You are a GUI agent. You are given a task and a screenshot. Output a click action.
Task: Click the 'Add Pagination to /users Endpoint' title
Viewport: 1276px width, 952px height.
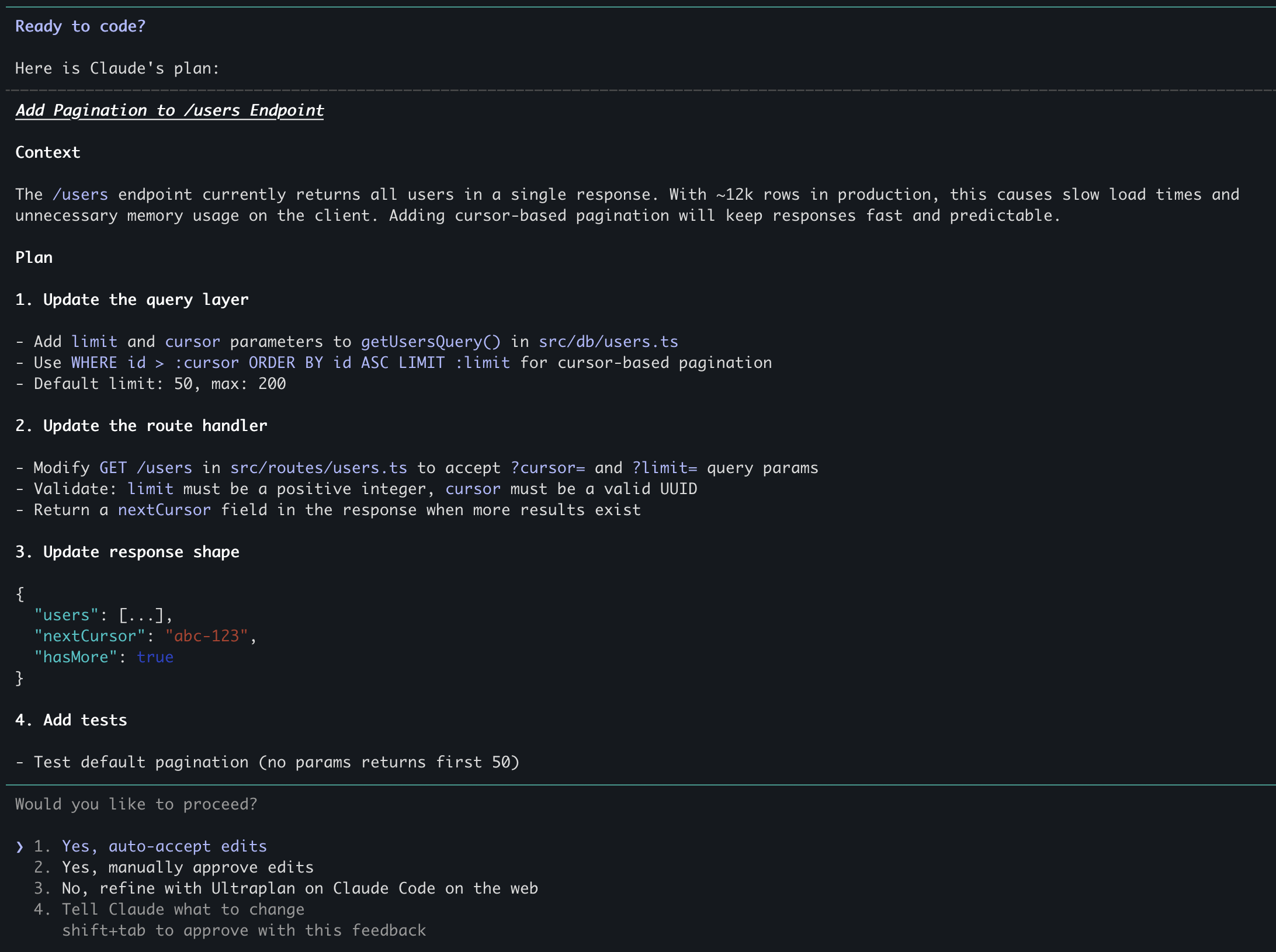tap(169, 110)
